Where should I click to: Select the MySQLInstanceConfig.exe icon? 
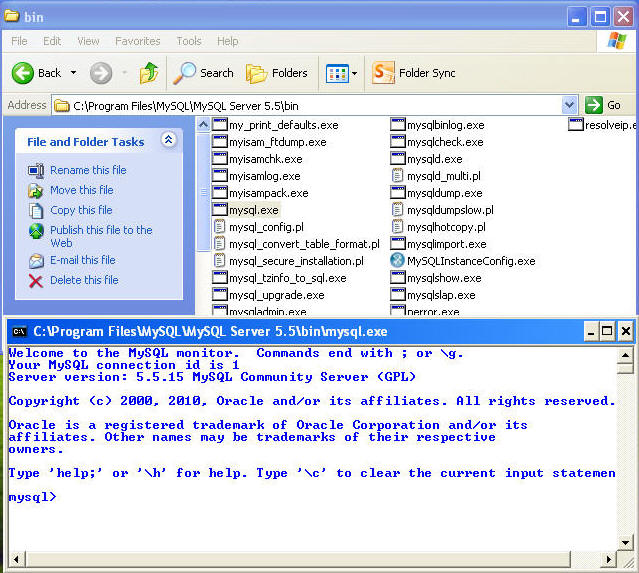pos(397,260)
